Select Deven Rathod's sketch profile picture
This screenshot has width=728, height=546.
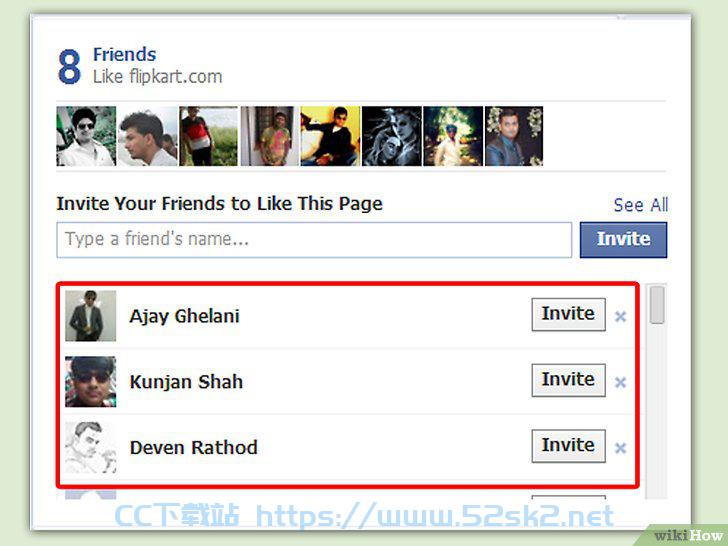pos(91,448)
